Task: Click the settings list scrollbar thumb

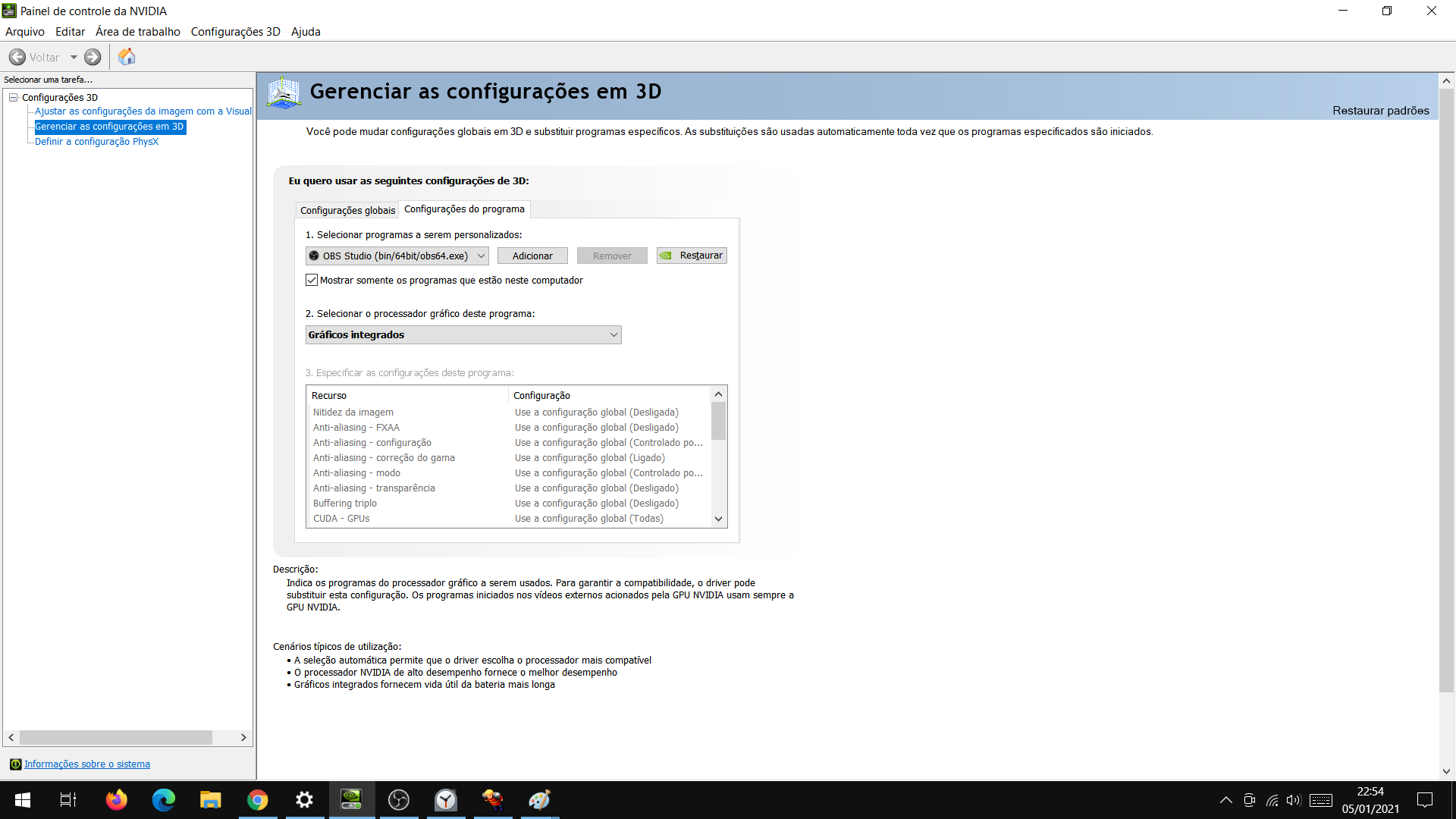Action: (x=718, y=421)
